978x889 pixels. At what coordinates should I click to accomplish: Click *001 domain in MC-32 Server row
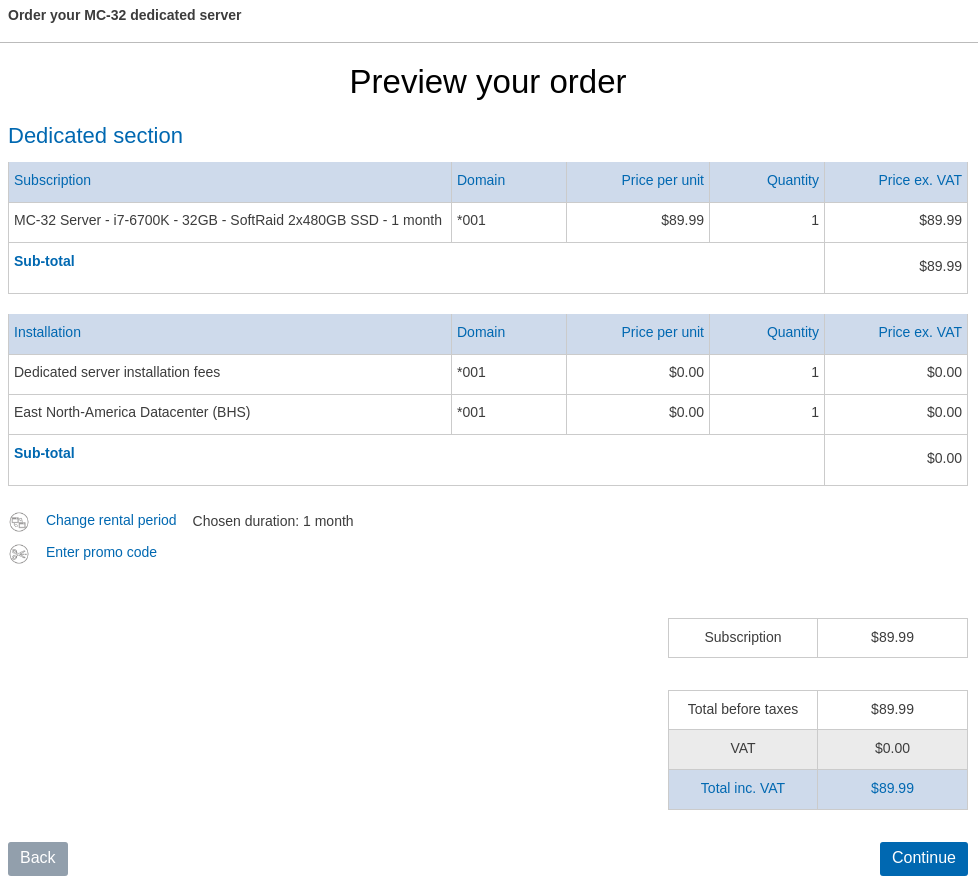click(x=472, y=221)
